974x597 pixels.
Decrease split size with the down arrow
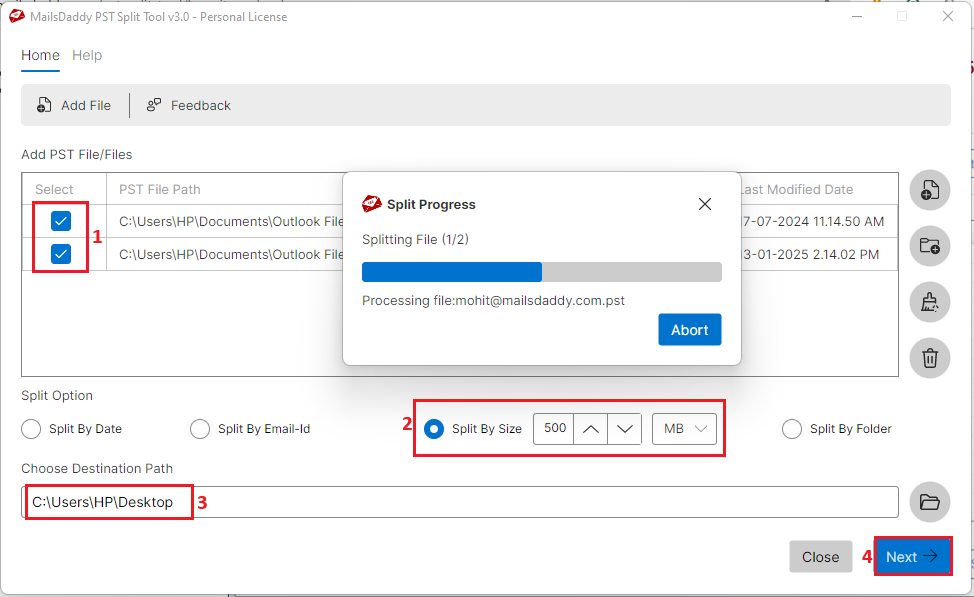point(625,429)
